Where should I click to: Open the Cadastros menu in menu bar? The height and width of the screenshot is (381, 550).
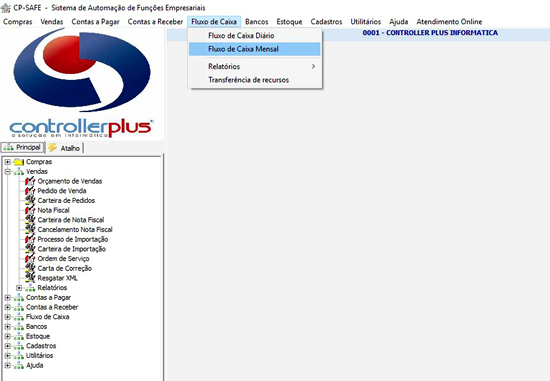(x=326, y=22)
